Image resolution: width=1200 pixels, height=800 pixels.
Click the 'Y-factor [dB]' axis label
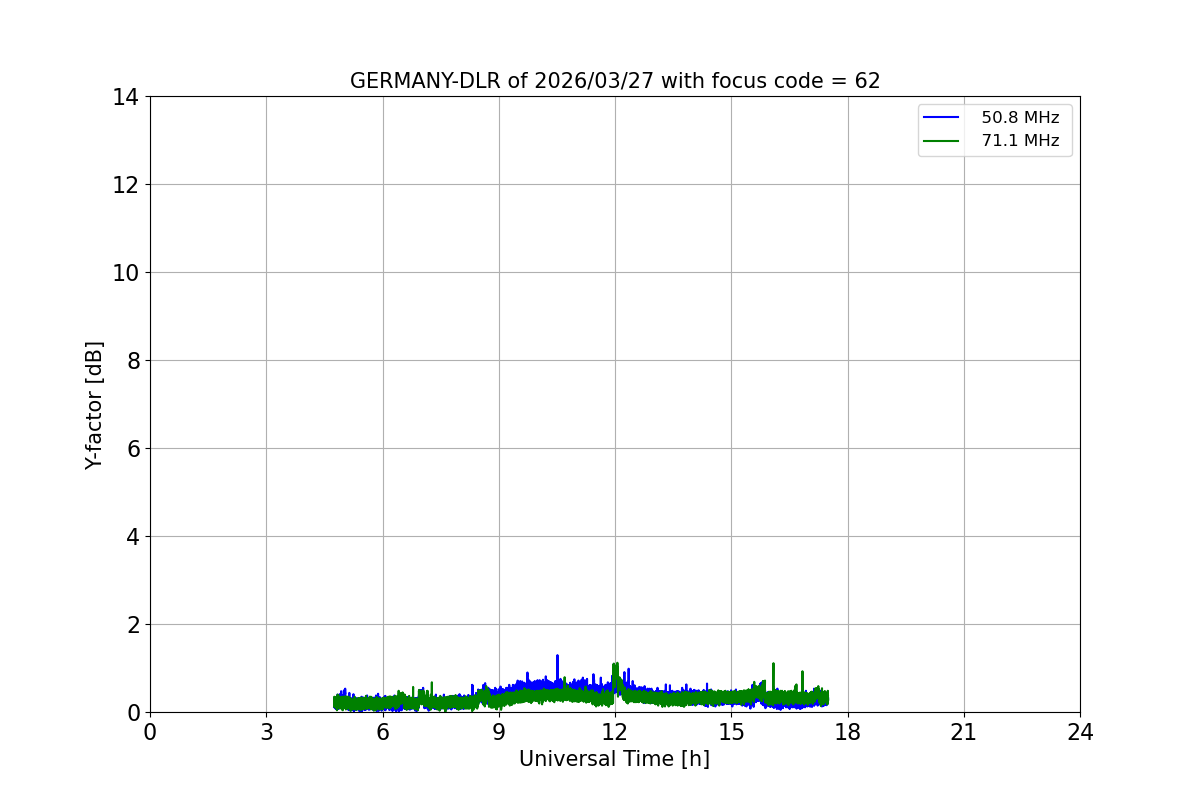(94, 405)
